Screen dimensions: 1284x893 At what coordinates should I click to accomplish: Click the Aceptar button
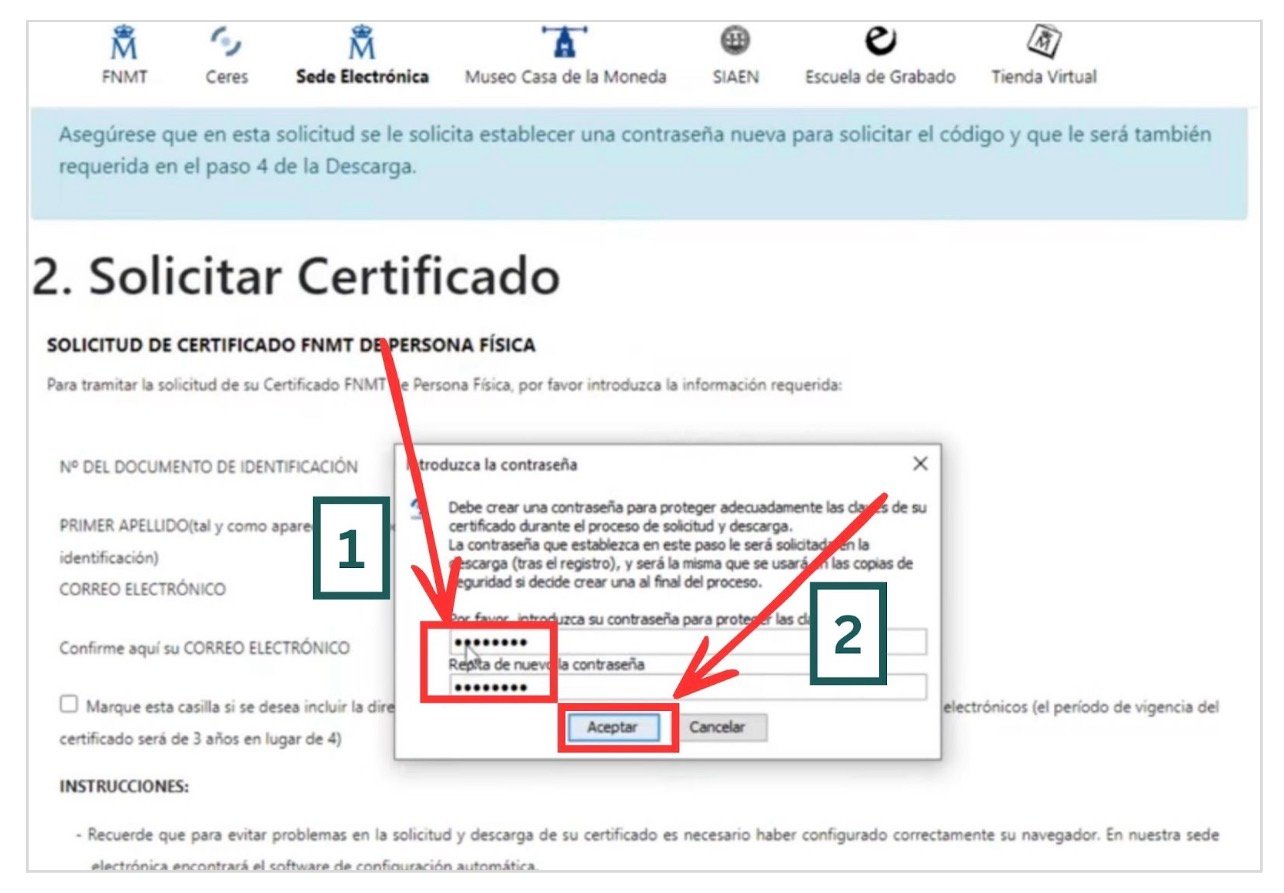point(613,728)
